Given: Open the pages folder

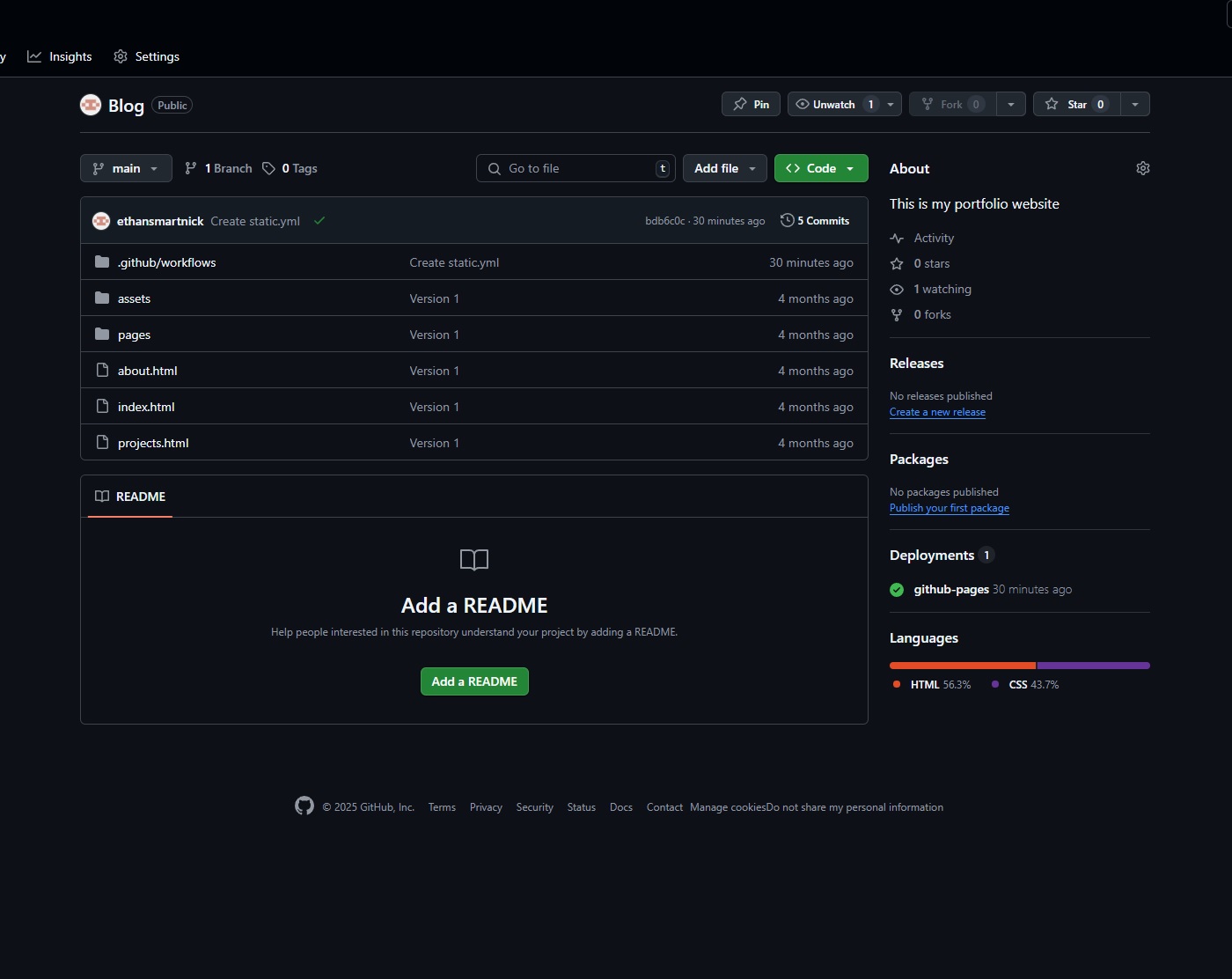Looking at the screenshot, I should point(134,335).
